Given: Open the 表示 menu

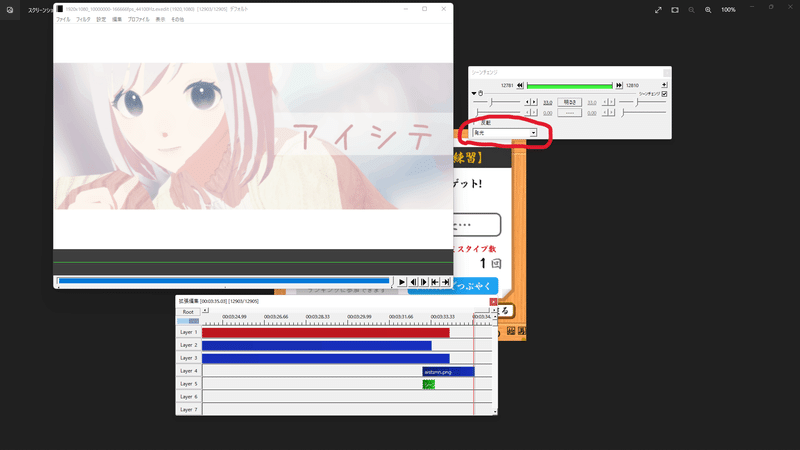Looking at the screenshot, I should [x=160, y=19].
